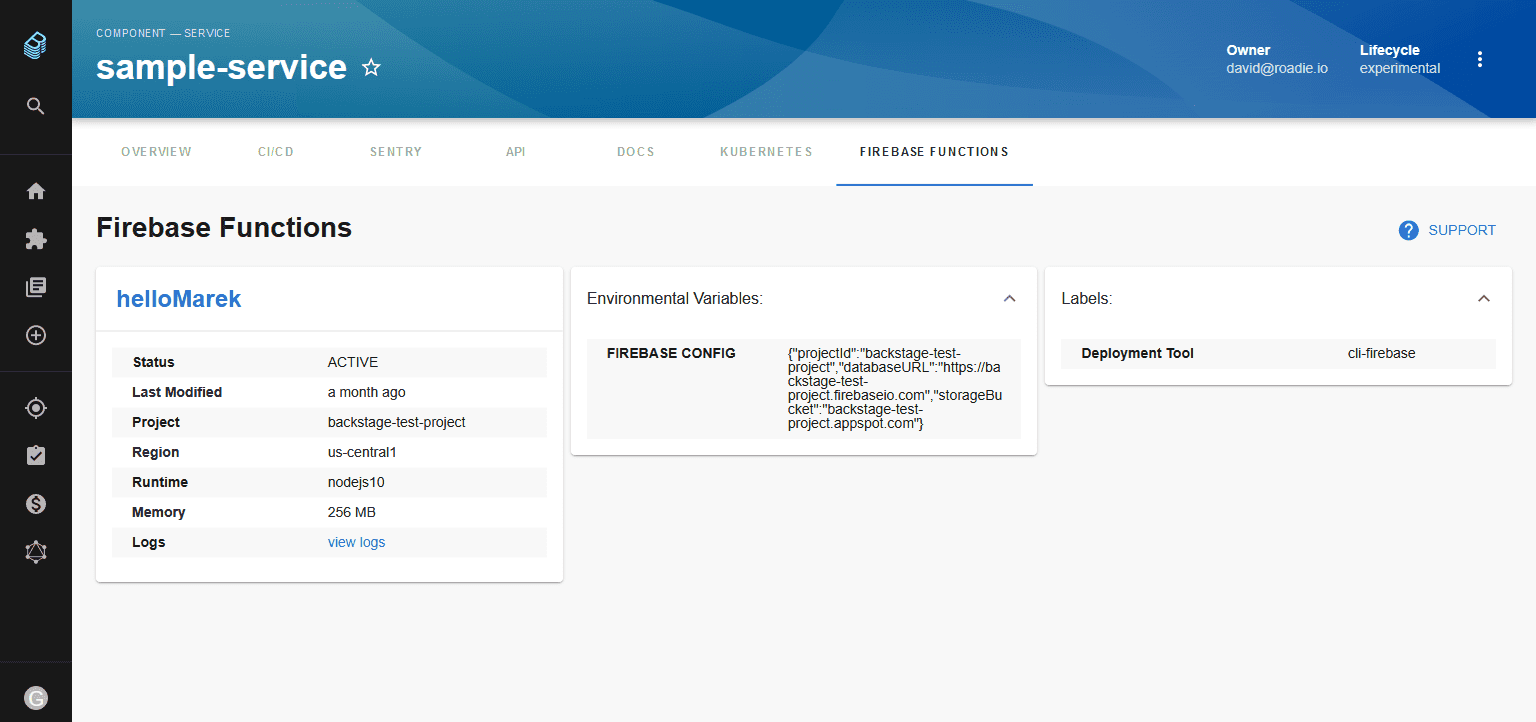The height and width of the screenshot is (722, 1536).
Task: Open search from sidebar magnifier icon
Action: [x=36, y=106]
